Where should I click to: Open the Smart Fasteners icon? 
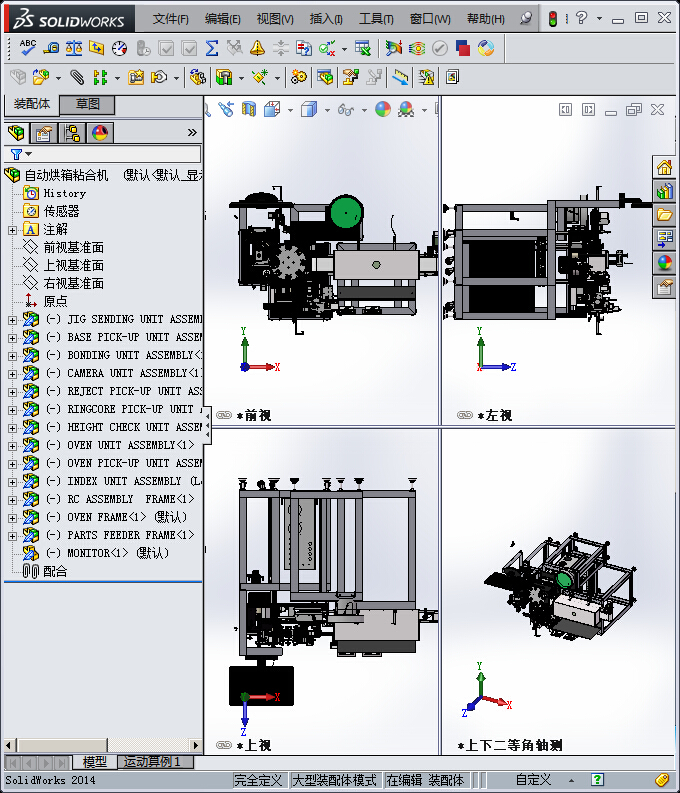[x=136, y=77]
